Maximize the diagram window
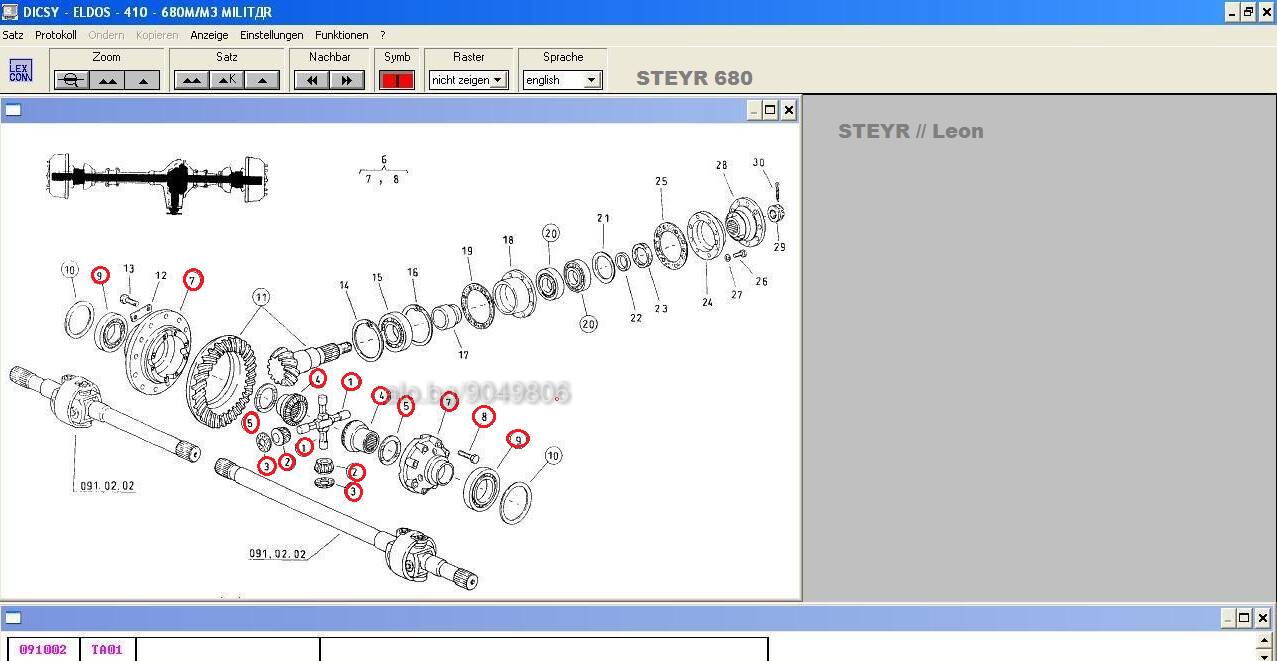Viewport: 1277px width, 661px height. (770, 110)
